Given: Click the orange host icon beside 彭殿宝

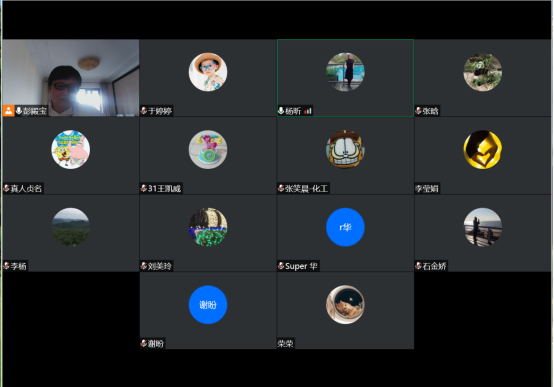Looking at the screenshot, I should tap(8, 111).
